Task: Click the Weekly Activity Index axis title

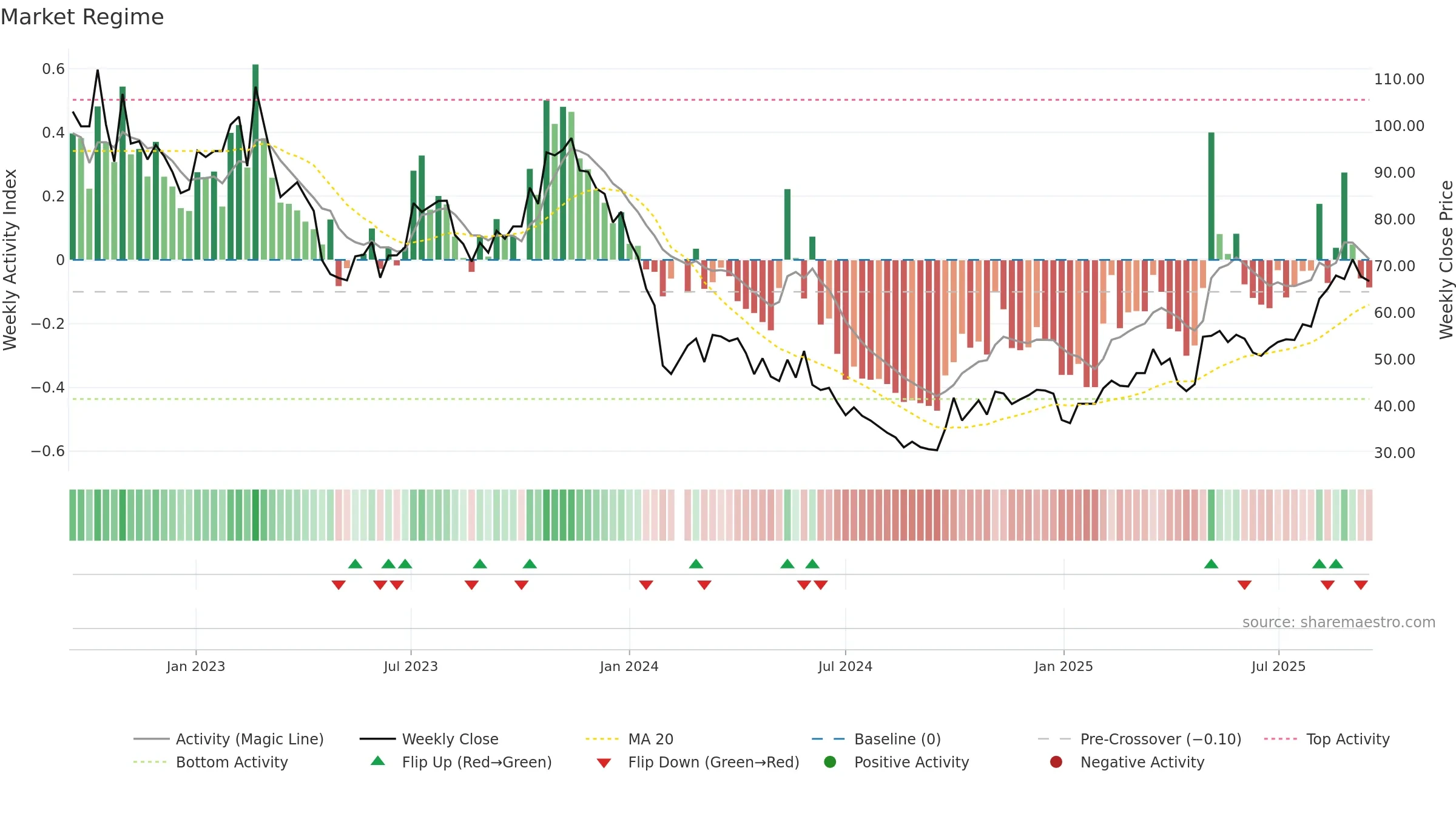Action: pos(10,260)
